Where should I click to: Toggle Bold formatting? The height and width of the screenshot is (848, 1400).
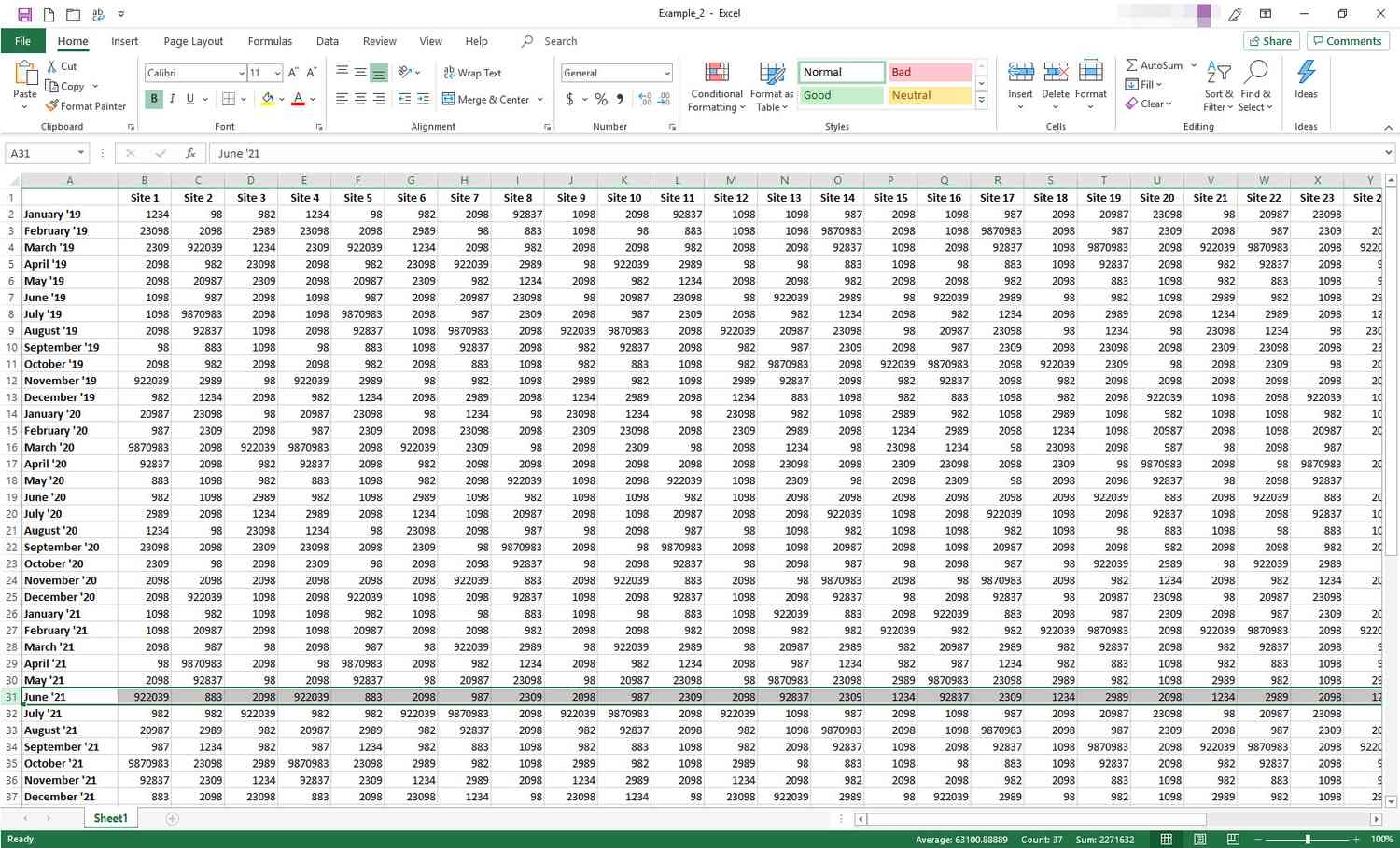[154, 99]
